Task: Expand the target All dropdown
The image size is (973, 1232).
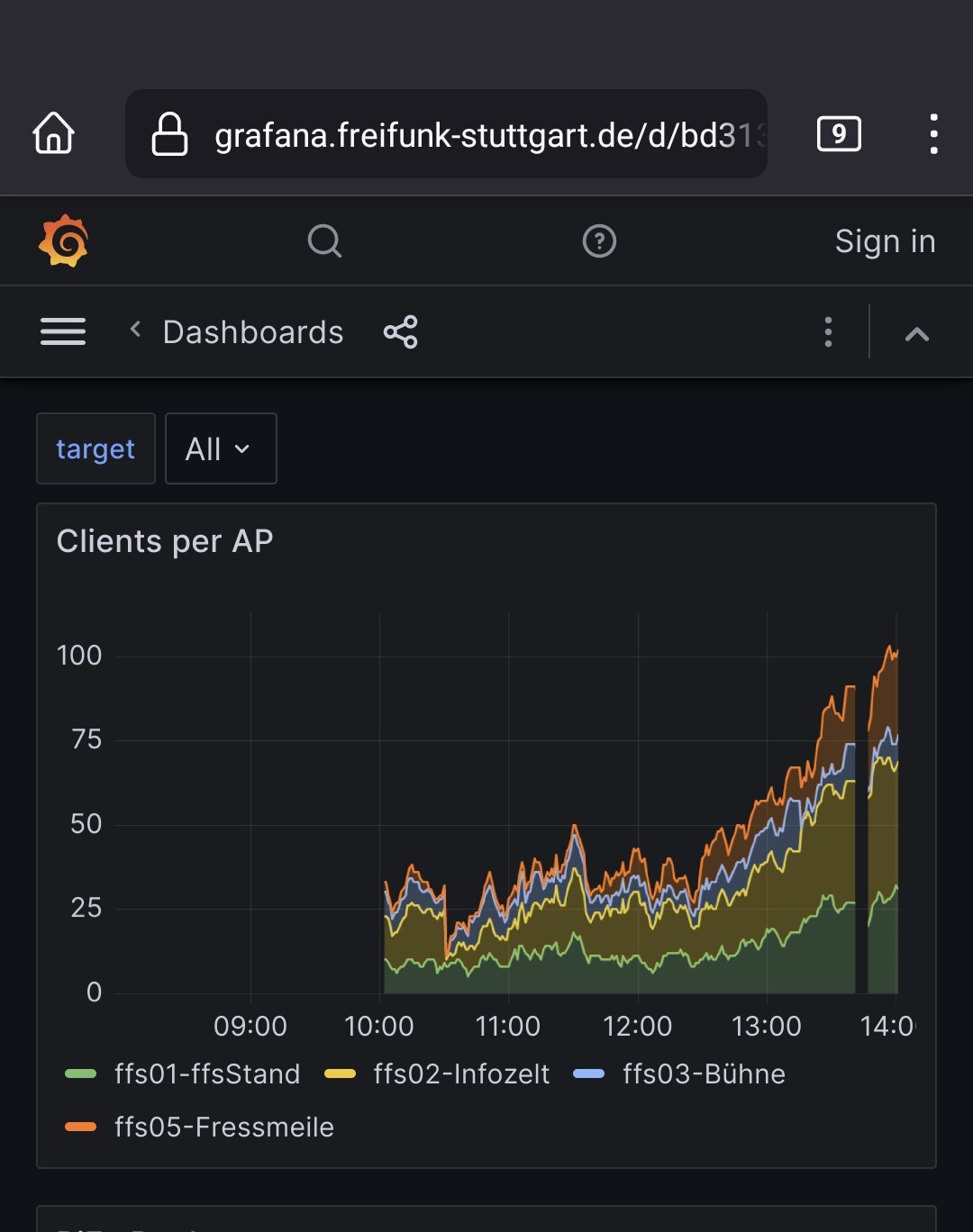Action: click(x=220, y=448)
